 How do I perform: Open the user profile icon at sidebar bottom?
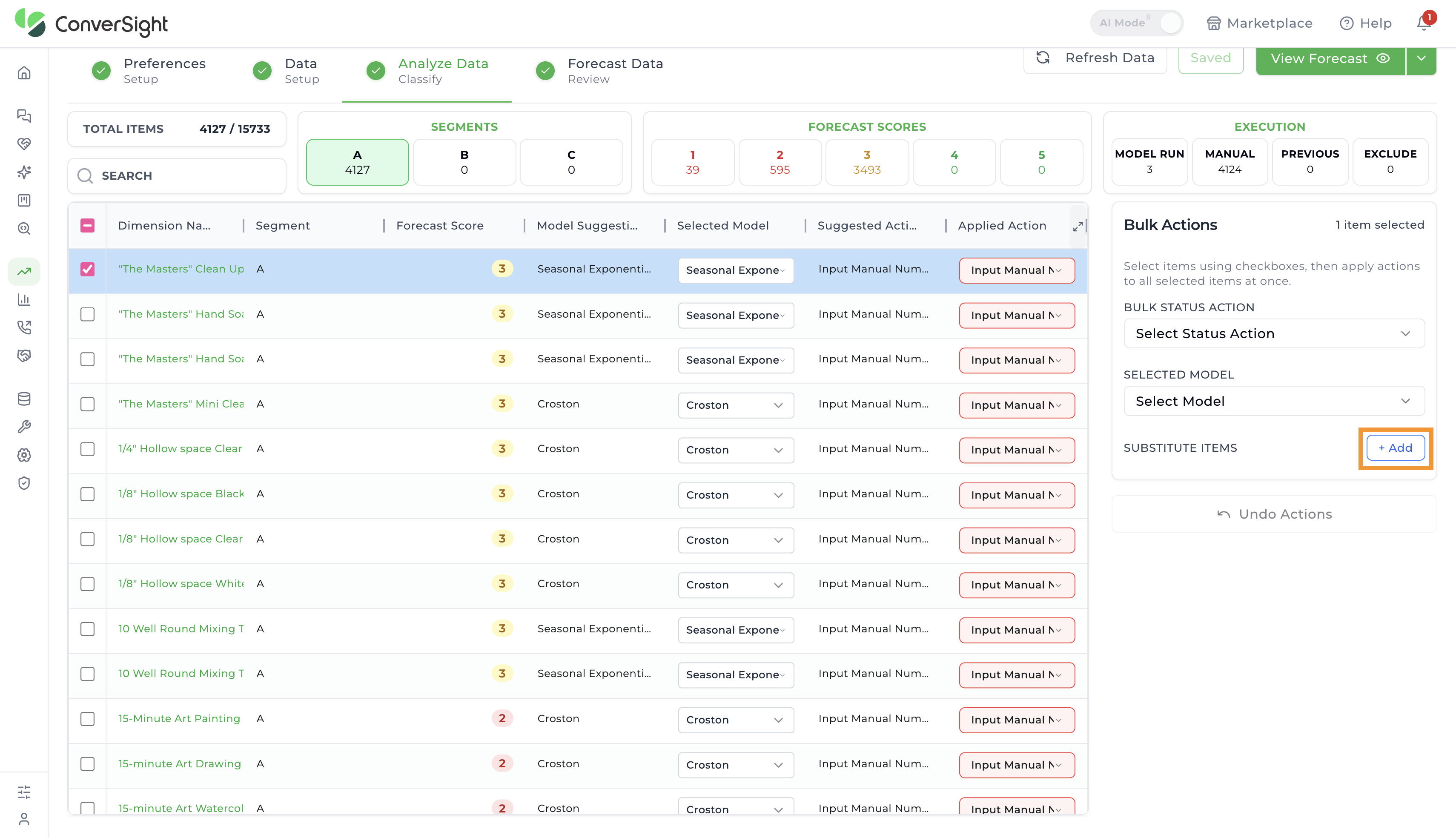point(24,819)
